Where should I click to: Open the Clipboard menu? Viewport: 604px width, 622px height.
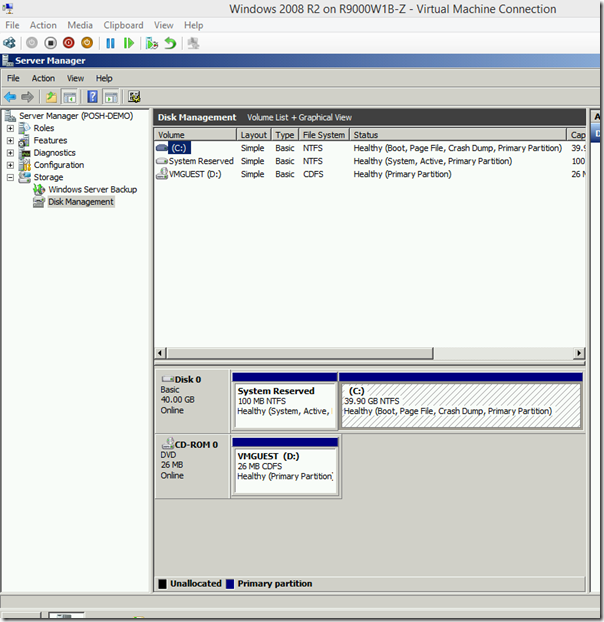point(123,25)
